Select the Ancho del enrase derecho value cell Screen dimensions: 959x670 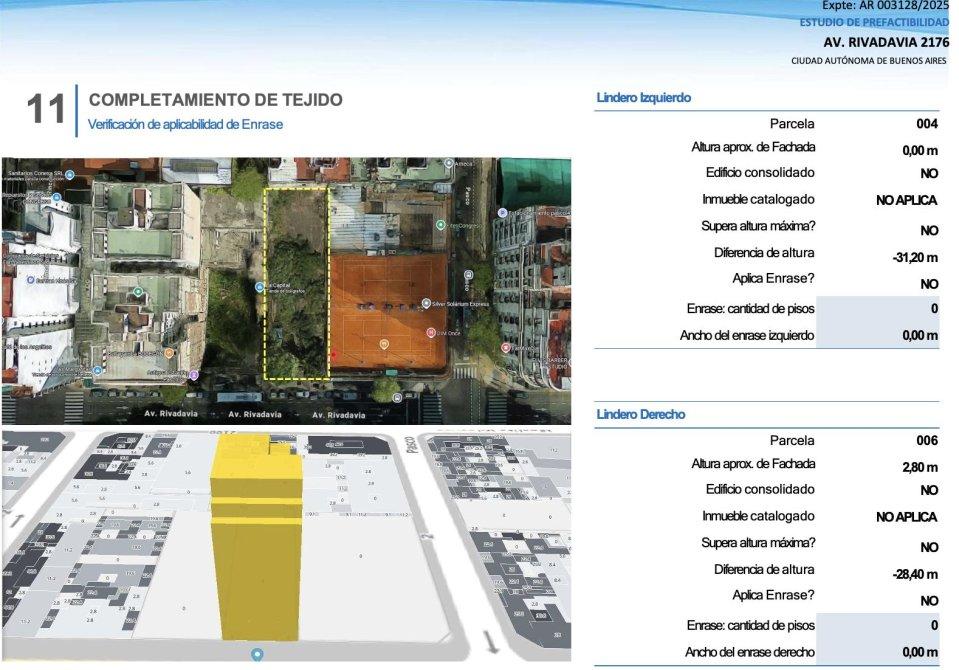coord(878,652)
